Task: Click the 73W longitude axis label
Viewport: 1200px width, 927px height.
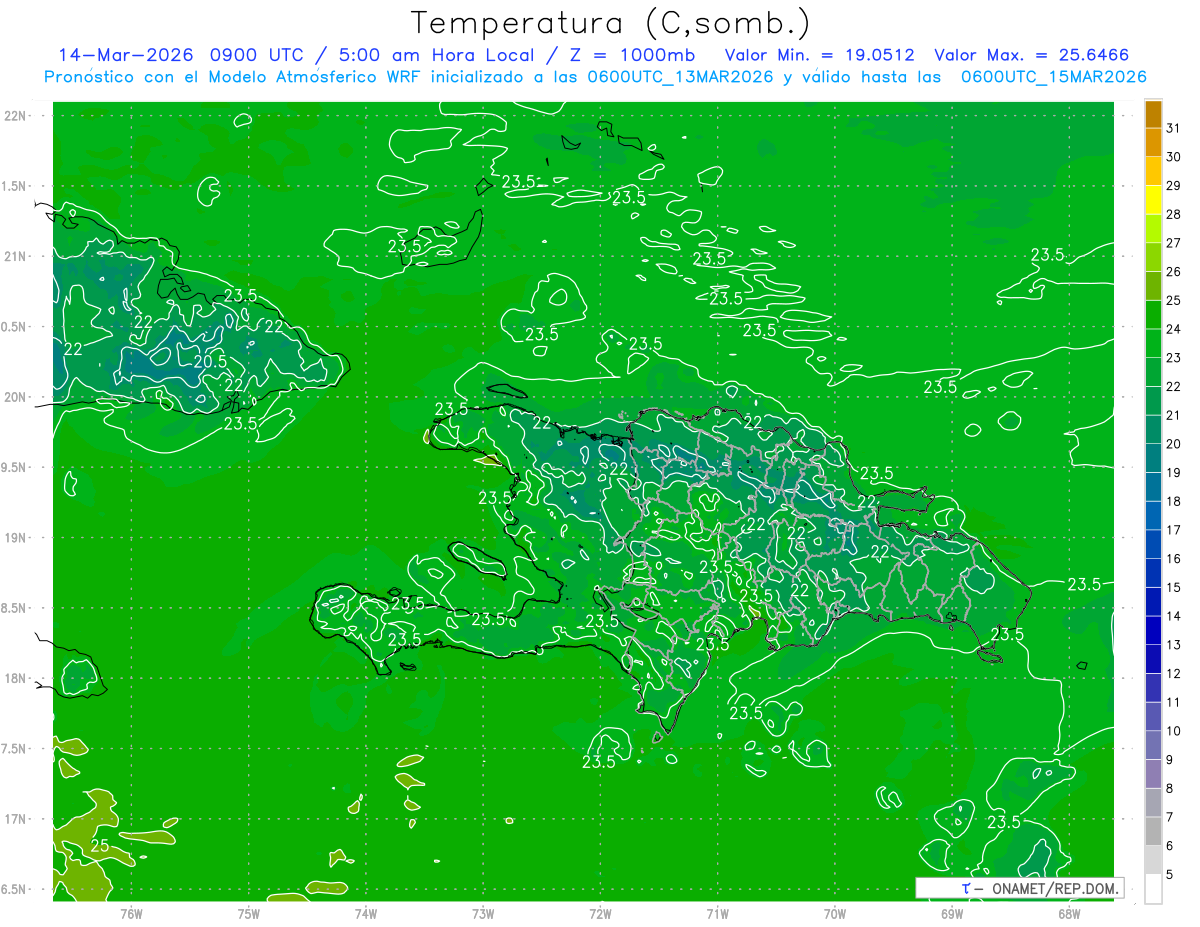Action: point(483,914)
